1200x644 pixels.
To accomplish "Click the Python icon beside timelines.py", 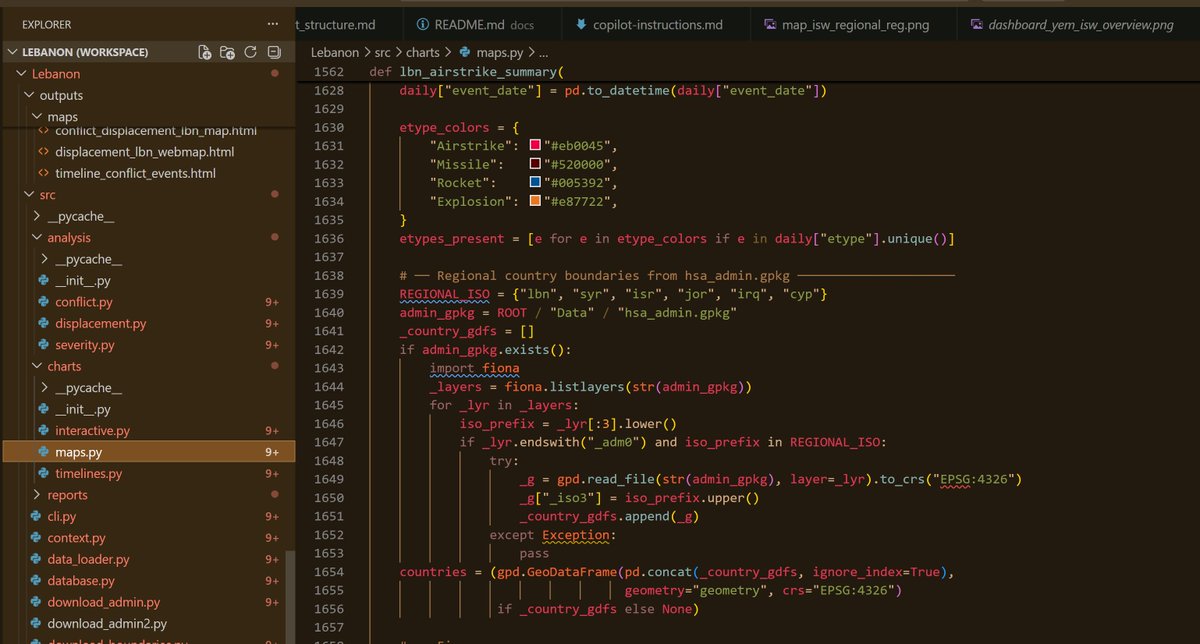I will tap(44, 474).
